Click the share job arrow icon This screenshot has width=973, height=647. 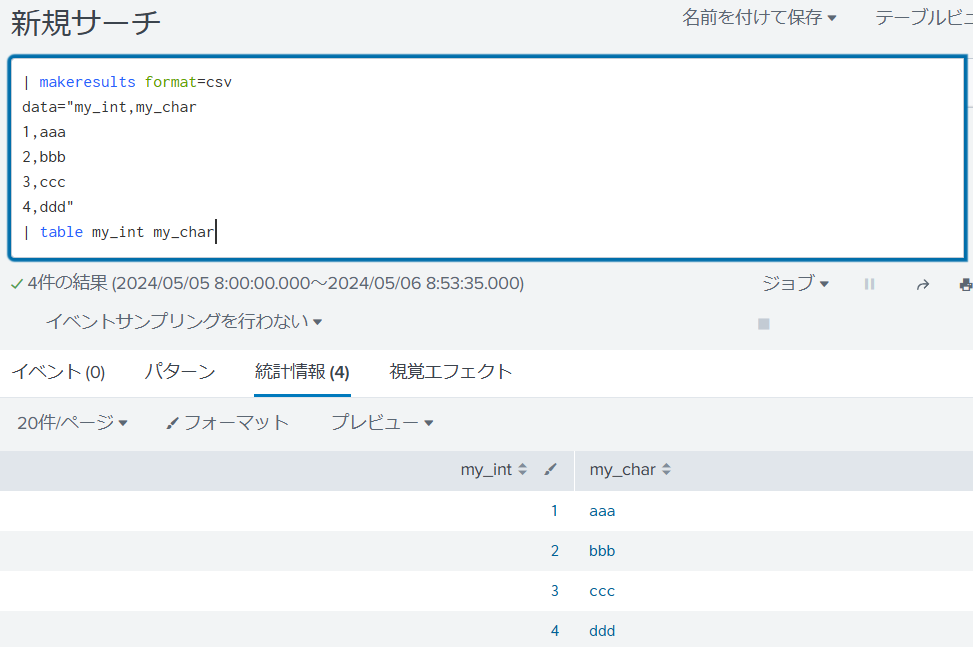[923, 285]
